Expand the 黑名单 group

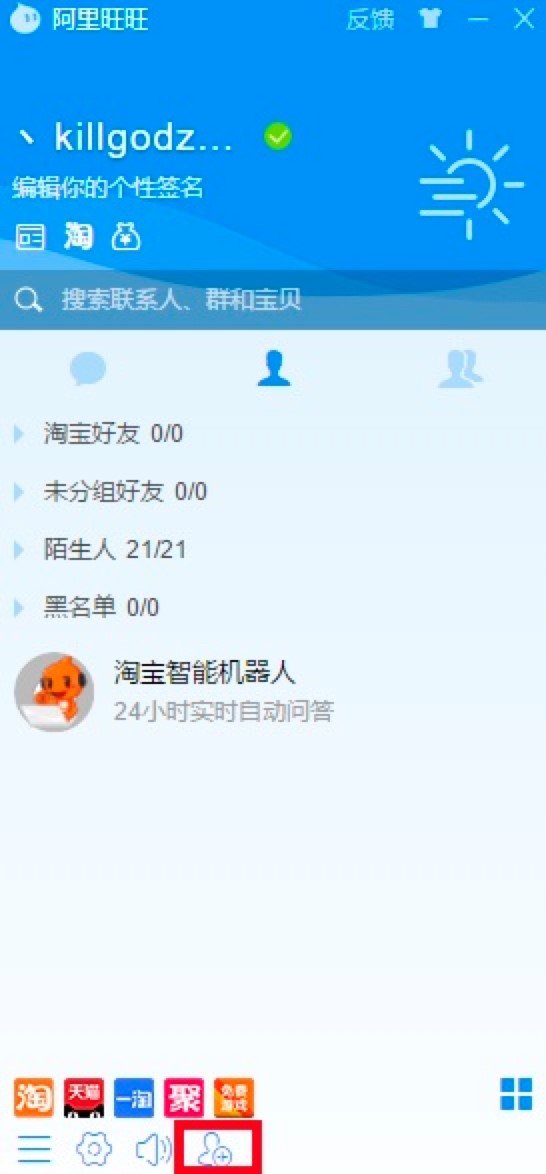pos(86,607)
